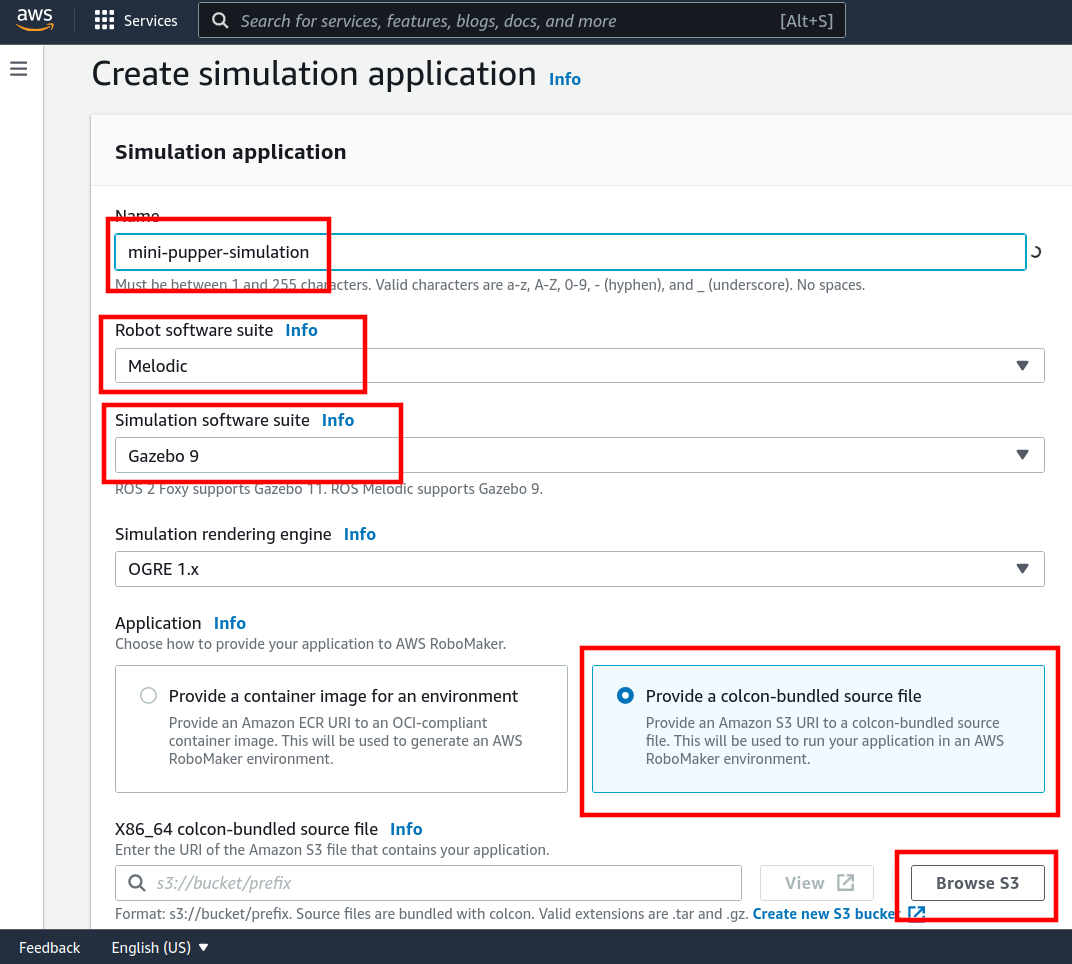Click the Browse S3 button
This screenshot has width=1072, height=964.
[978, 883]
